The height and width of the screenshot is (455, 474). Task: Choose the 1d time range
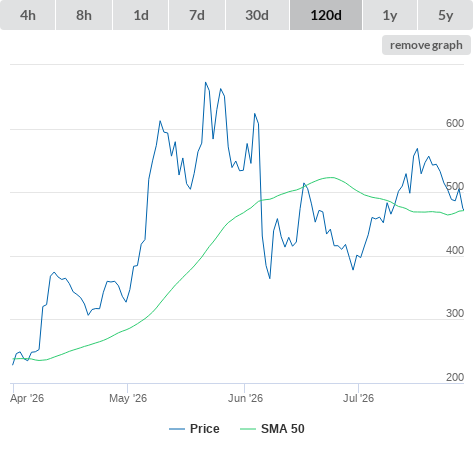click(141, 15)
